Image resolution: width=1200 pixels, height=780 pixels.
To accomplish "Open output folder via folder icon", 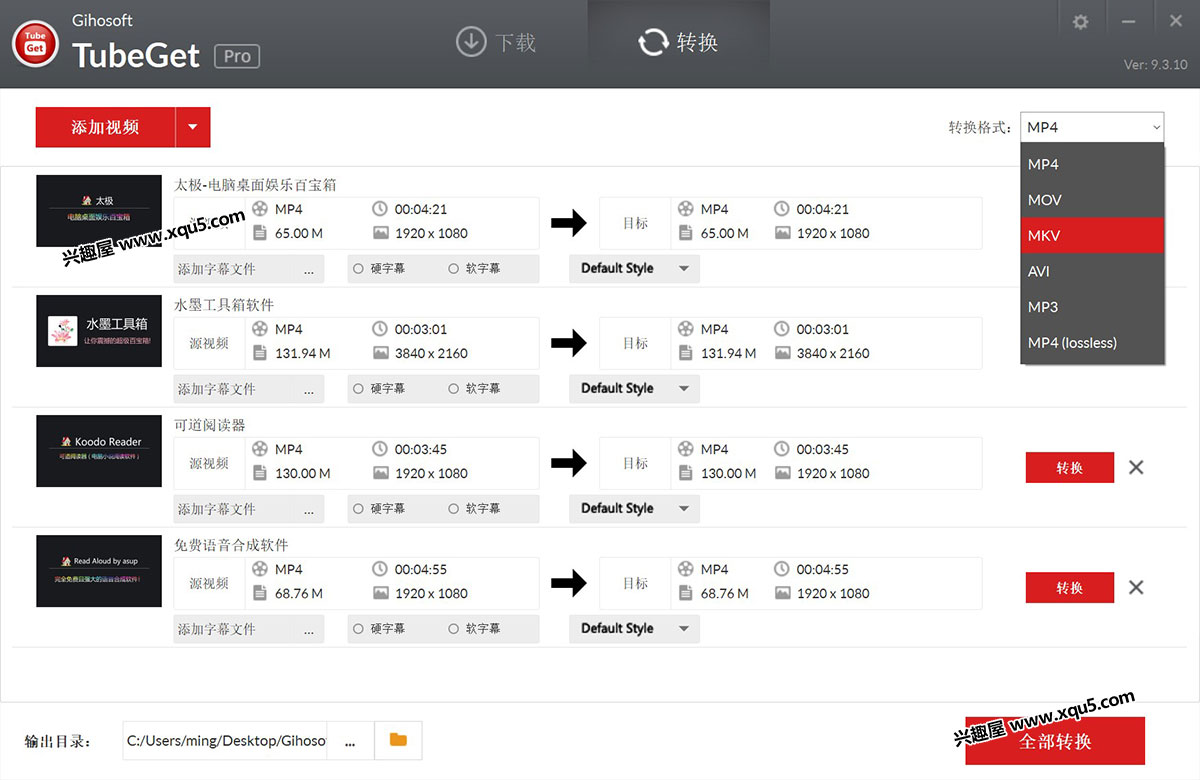I will [398, 741].
